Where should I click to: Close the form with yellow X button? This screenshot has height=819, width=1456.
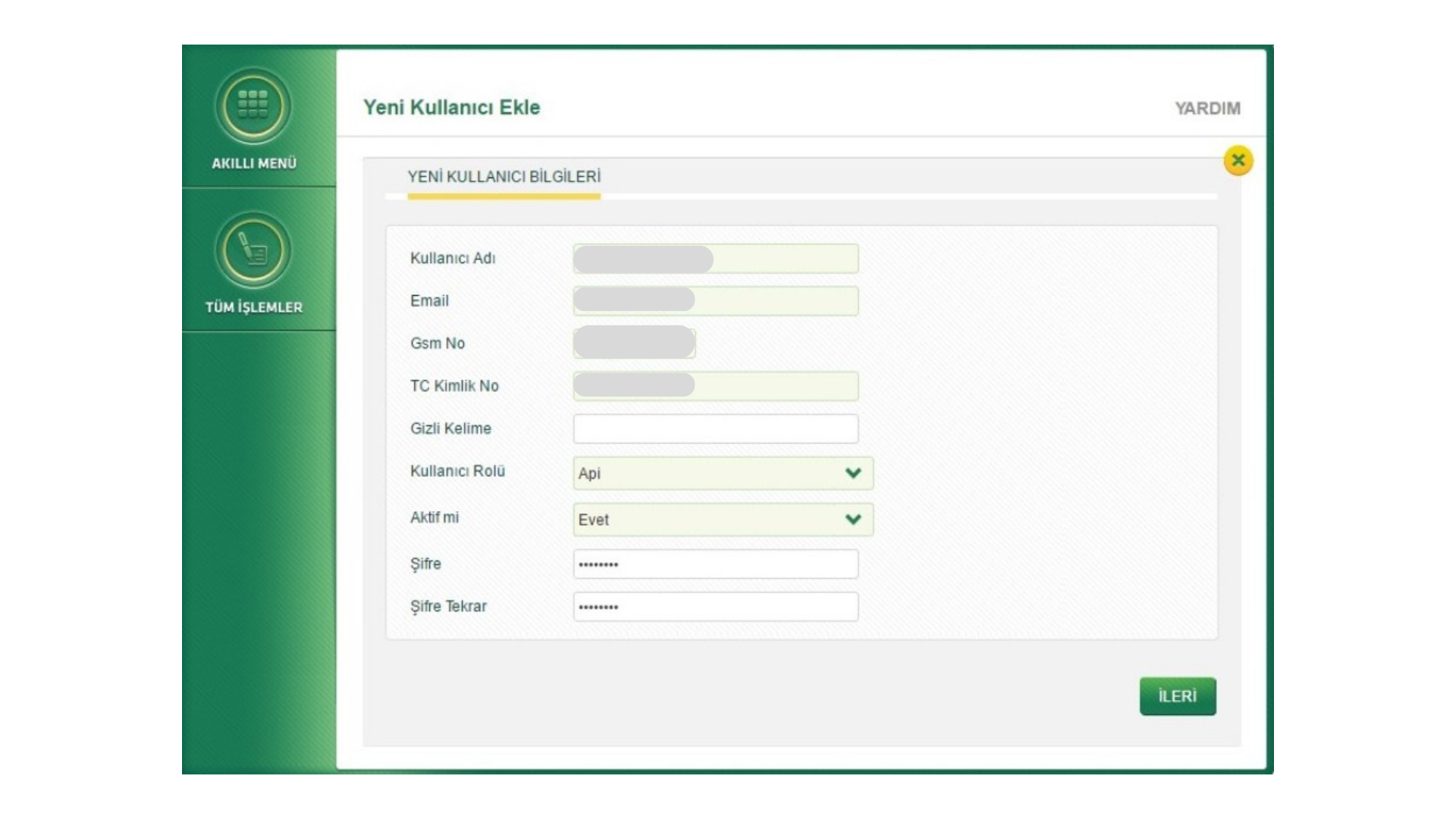(x=1238, y=160)
